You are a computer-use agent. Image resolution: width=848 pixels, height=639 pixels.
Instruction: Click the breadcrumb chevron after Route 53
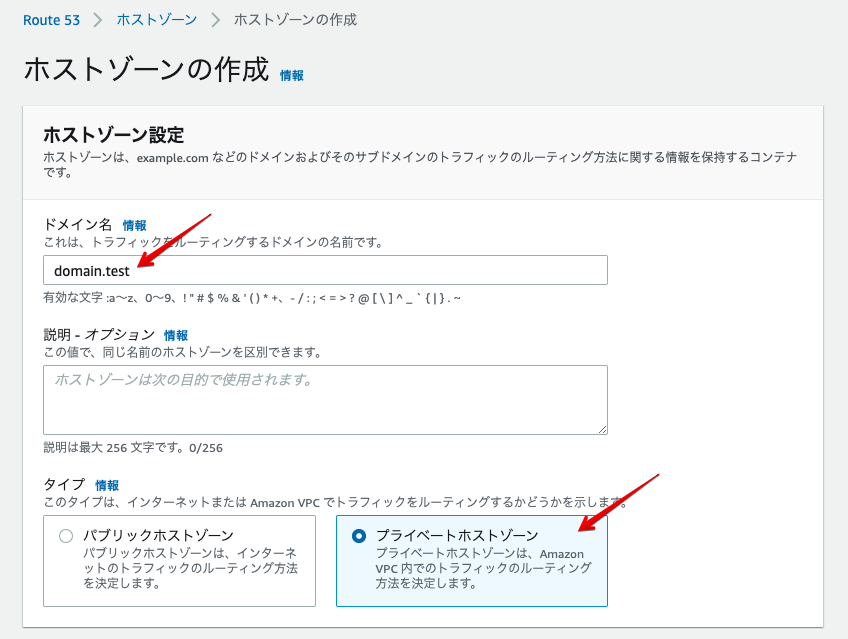point(96,19)
